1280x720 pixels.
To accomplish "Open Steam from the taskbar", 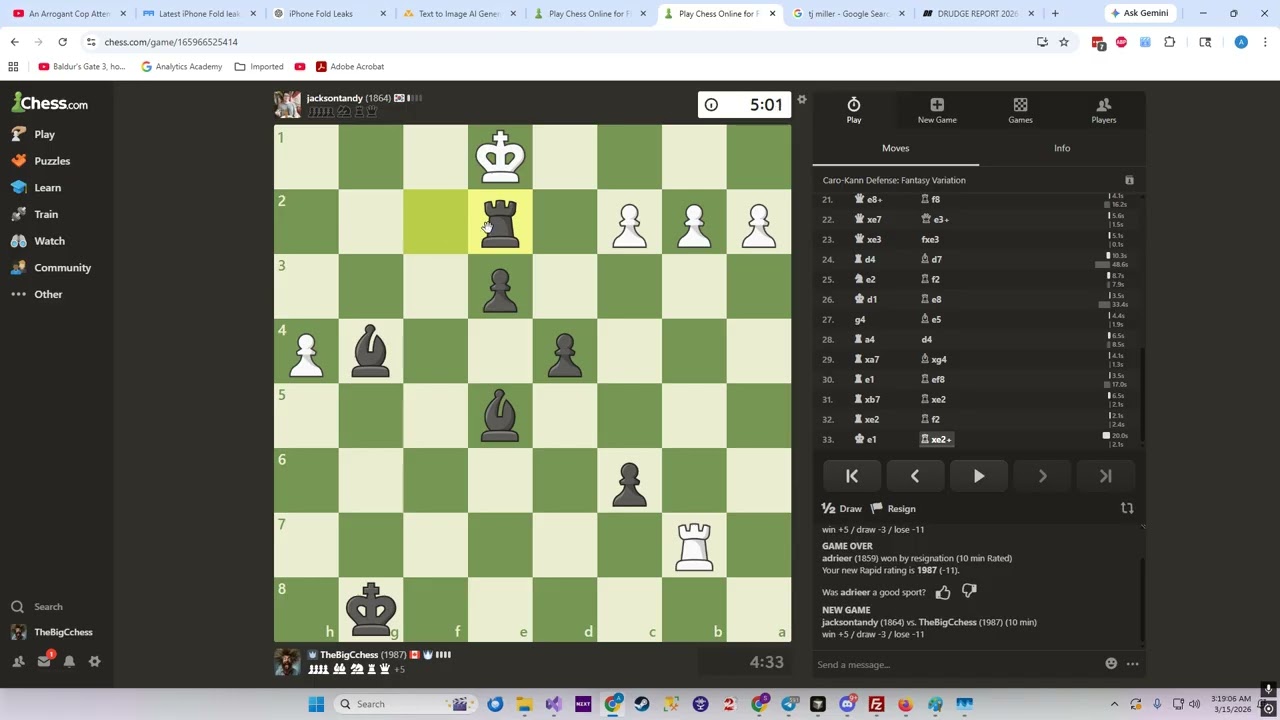I will [x=642, y=704].
